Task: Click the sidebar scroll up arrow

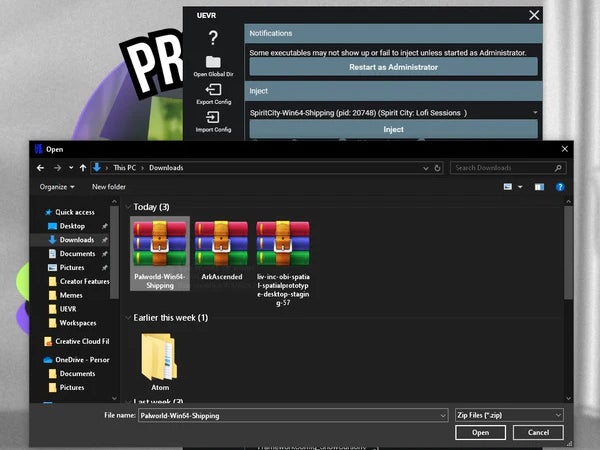Action: (114, 202)
